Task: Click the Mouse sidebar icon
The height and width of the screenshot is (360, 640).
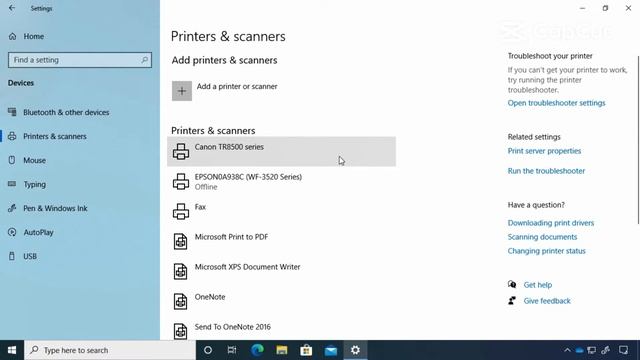Action: pyautogui.click(x=12, y=160)
